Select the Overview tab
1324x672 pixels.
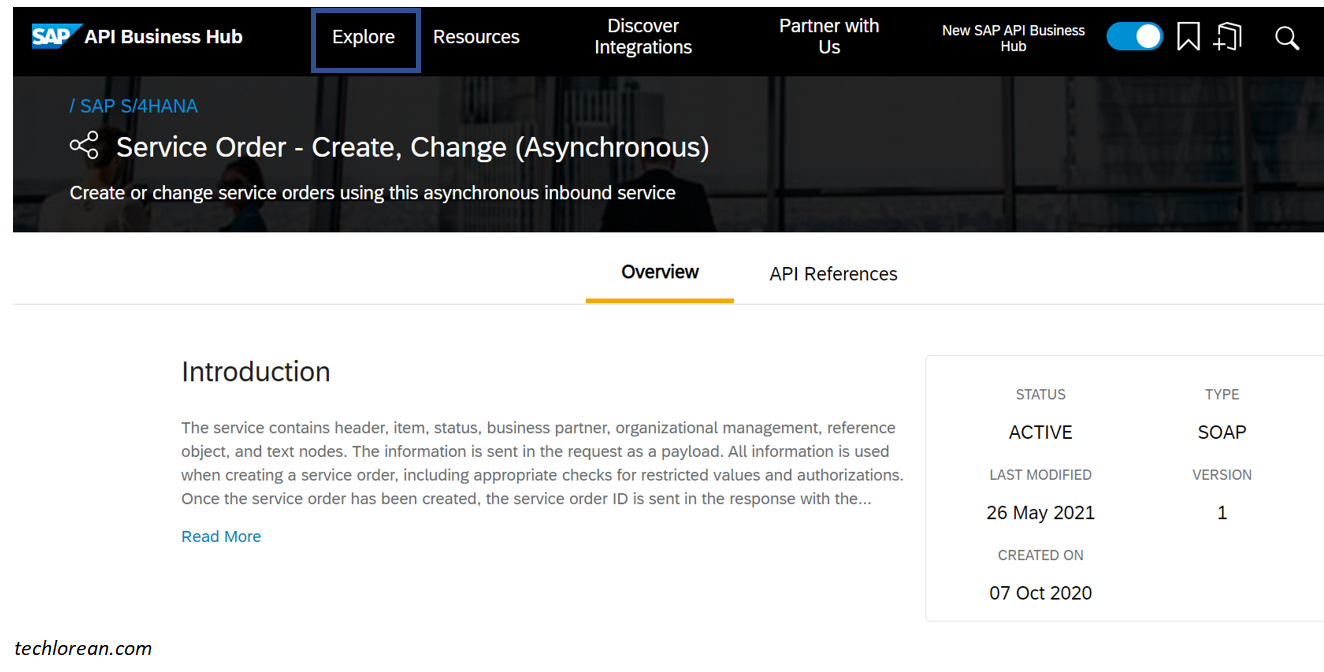(659, 271)
